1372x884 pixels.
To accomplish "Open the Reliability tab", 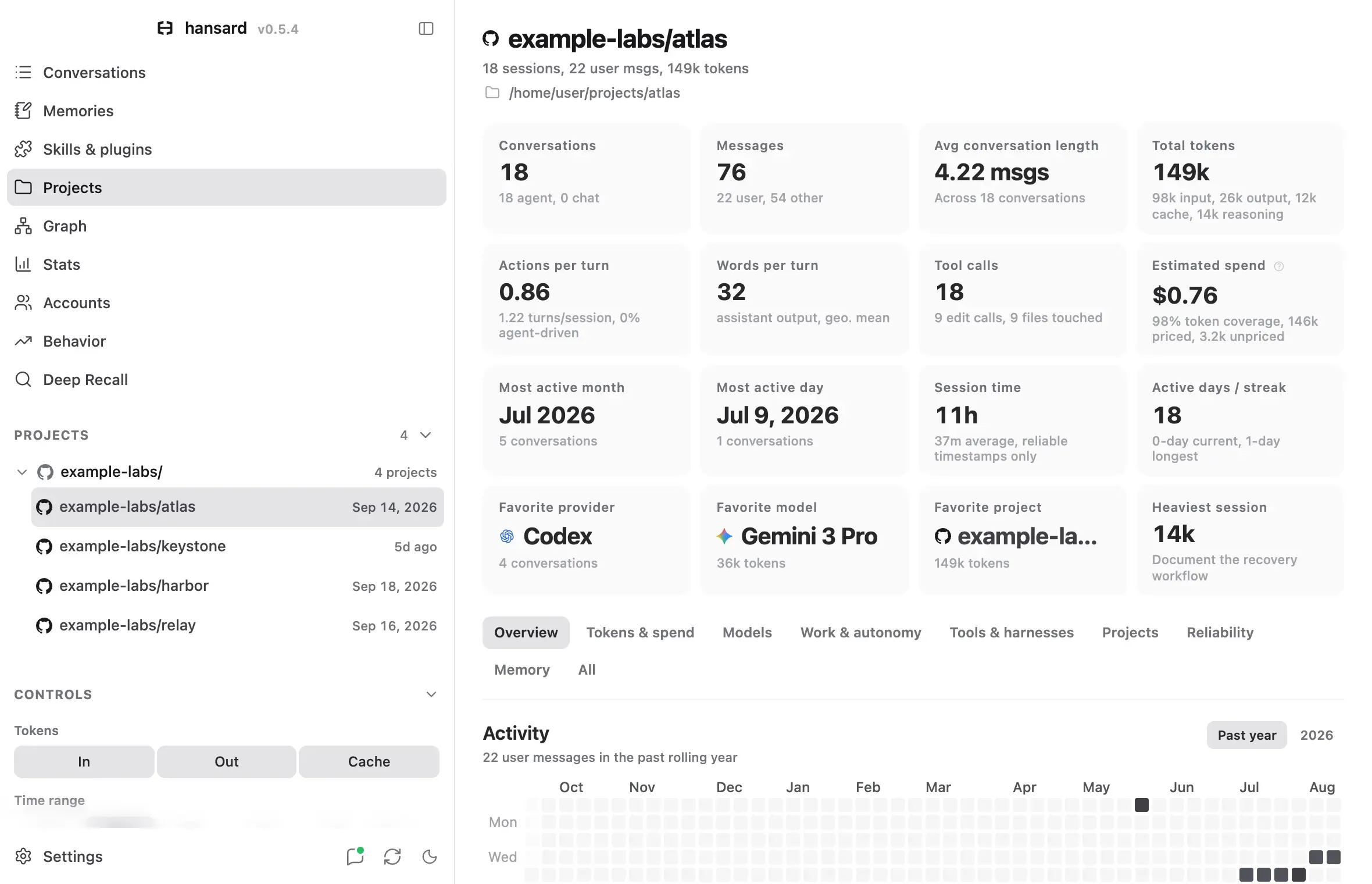I will click(1220, 632).
